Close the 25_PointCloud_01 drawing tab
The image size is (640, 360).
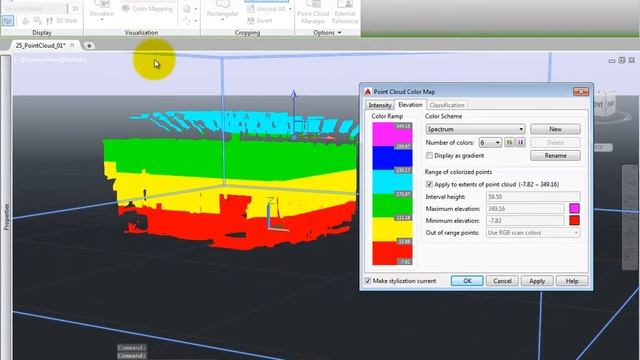pyautogui.click(x=72, y=45)
